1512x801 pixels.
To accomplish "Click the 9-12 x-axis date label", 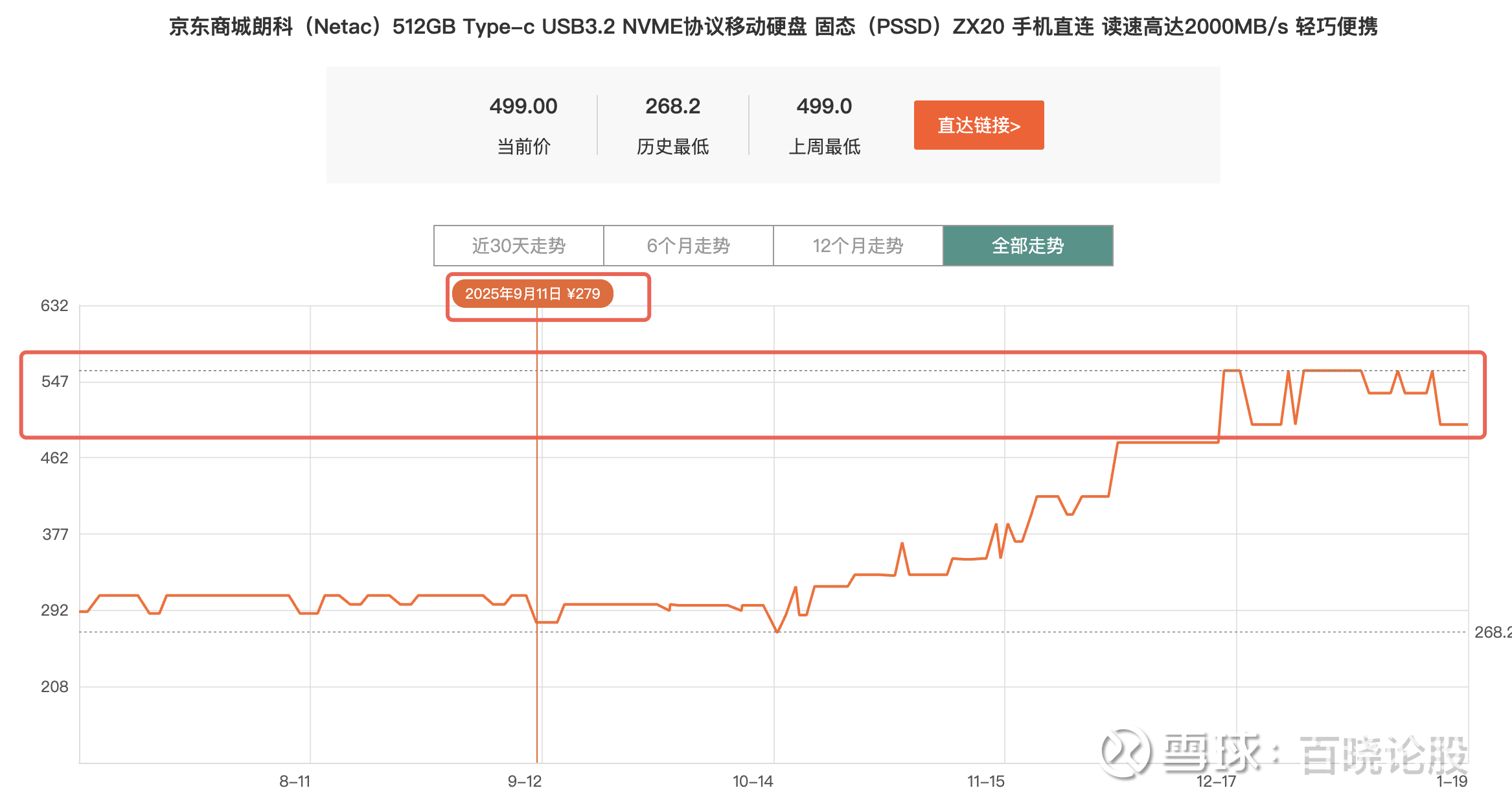I will (525, 782).
